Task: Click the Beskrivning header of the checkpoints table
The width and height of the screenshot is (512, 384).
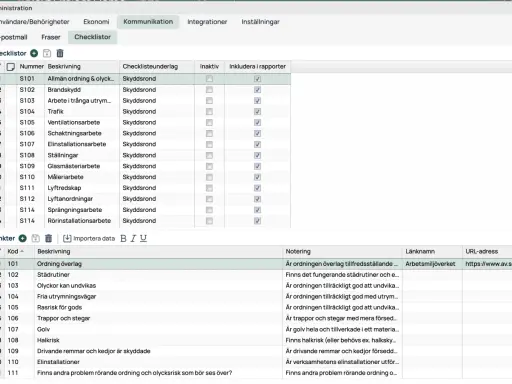Action: tap(158, 251)
